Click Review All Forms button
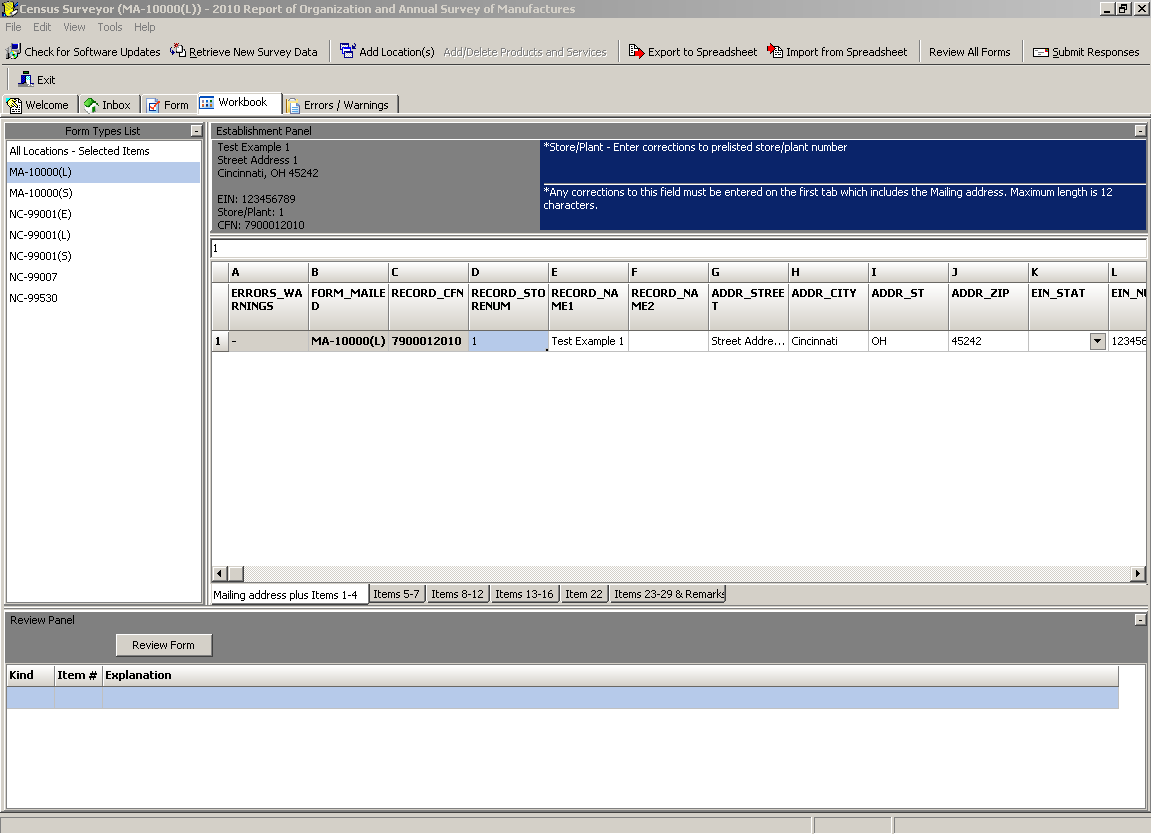 pos(969,52)
